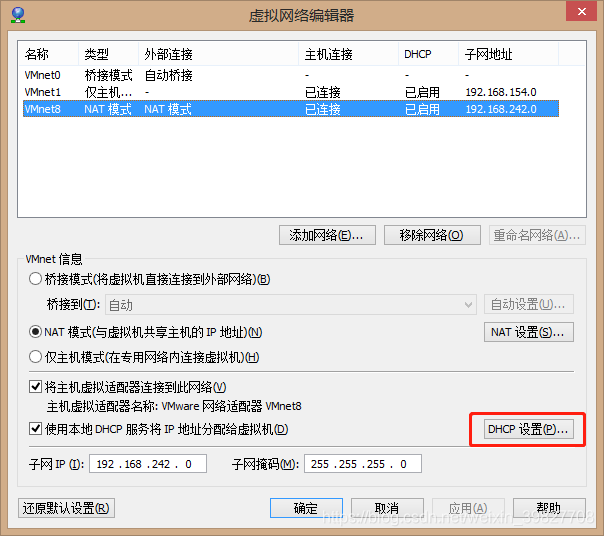
Task: Click the 子网地址 column header
Action: click(x=508, y=54)
